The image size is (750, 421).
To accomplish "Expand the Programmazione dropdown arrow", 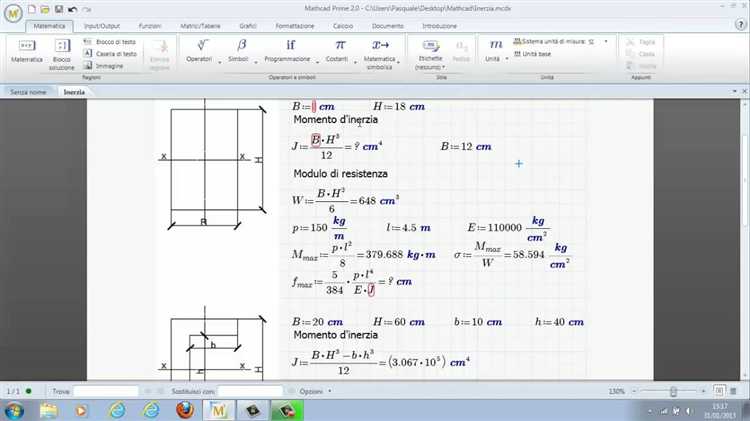I will coord(318,62).
